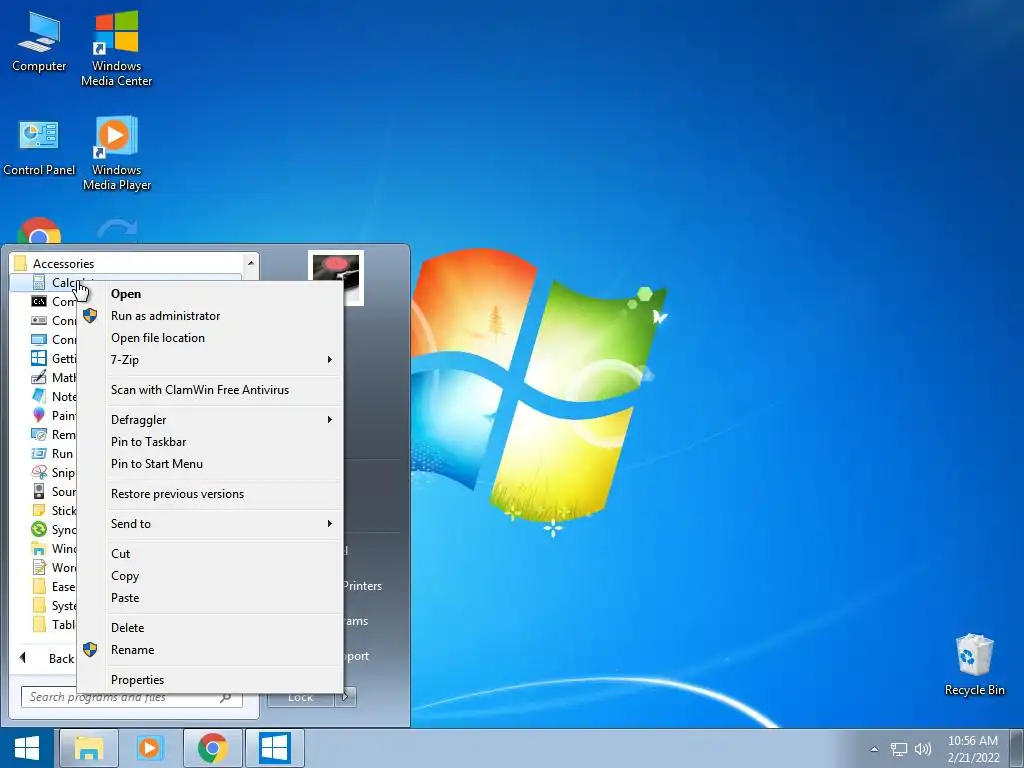This screenshot has height=768, width=1024.
Task: Open the Computer desktop icon
Action: pyautogui.click(x=39, y=43)
